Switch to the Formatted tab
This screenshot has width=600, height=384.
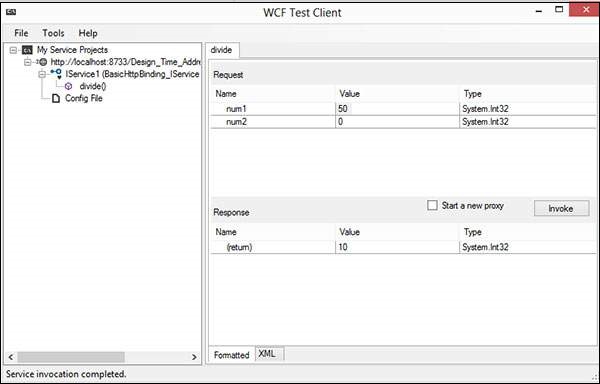[x=232, y=355]
